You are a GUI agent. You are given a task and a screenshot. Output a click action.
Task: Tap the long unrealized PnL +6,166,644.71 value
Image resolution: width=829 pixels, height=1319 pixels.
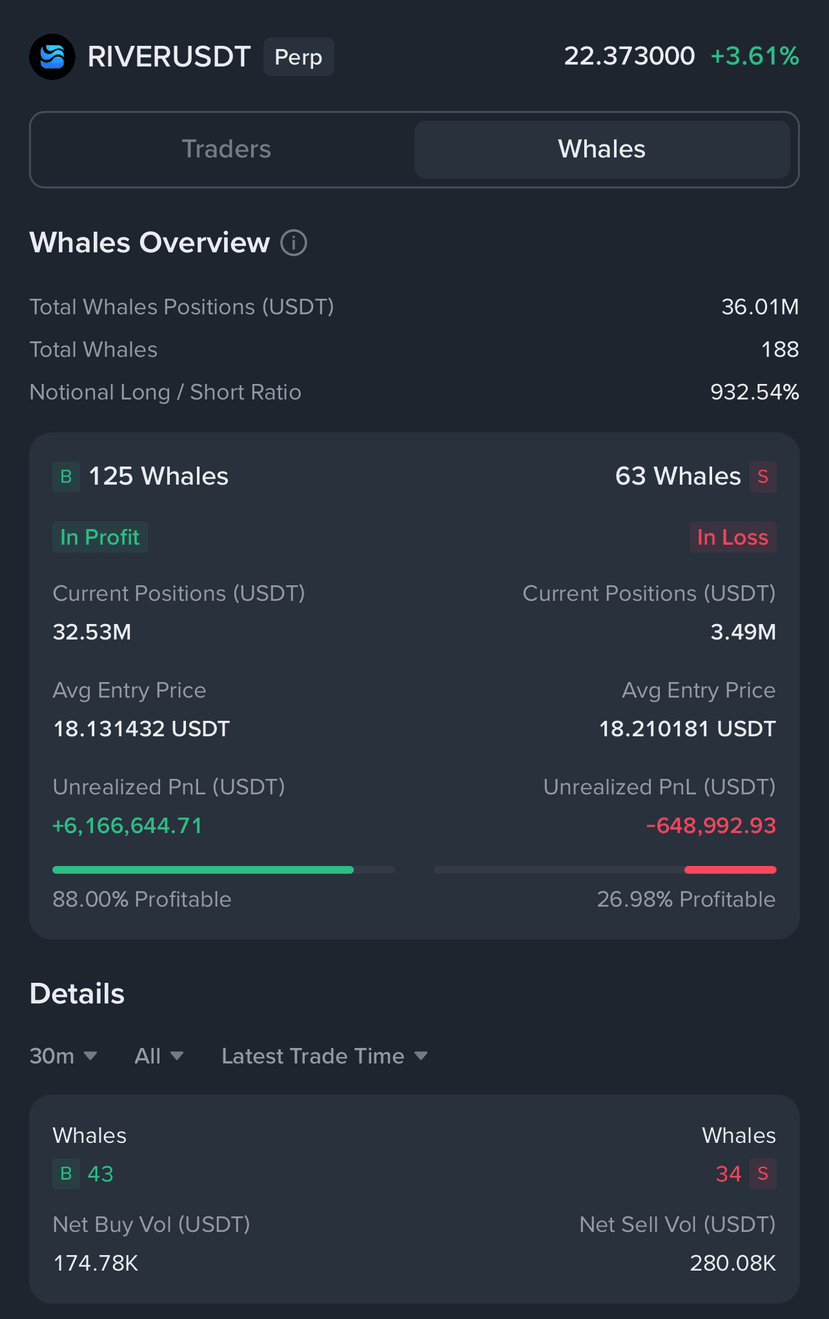(x=128, y=826)
